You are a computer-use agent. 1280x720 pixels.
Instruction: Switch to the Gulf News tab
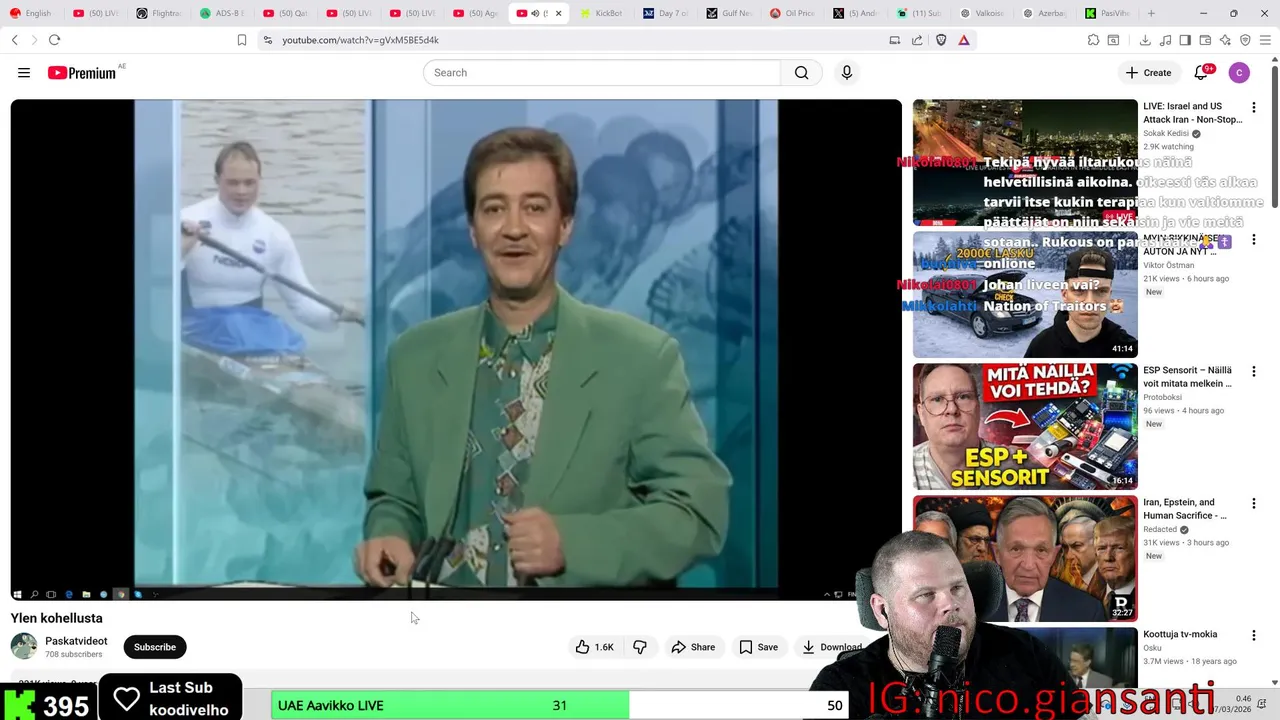(x=729, y=13)
